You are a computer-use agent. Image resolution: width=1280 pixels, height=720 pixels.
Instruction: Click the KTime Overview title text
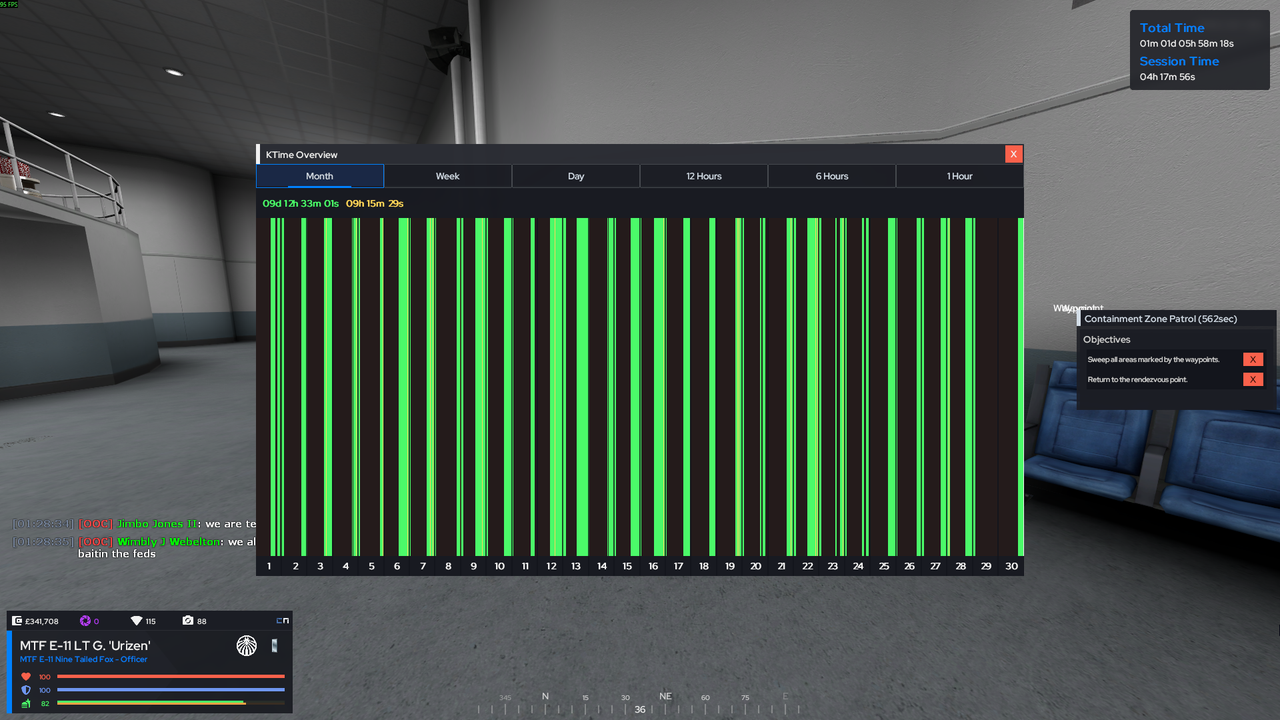[302, 155]
